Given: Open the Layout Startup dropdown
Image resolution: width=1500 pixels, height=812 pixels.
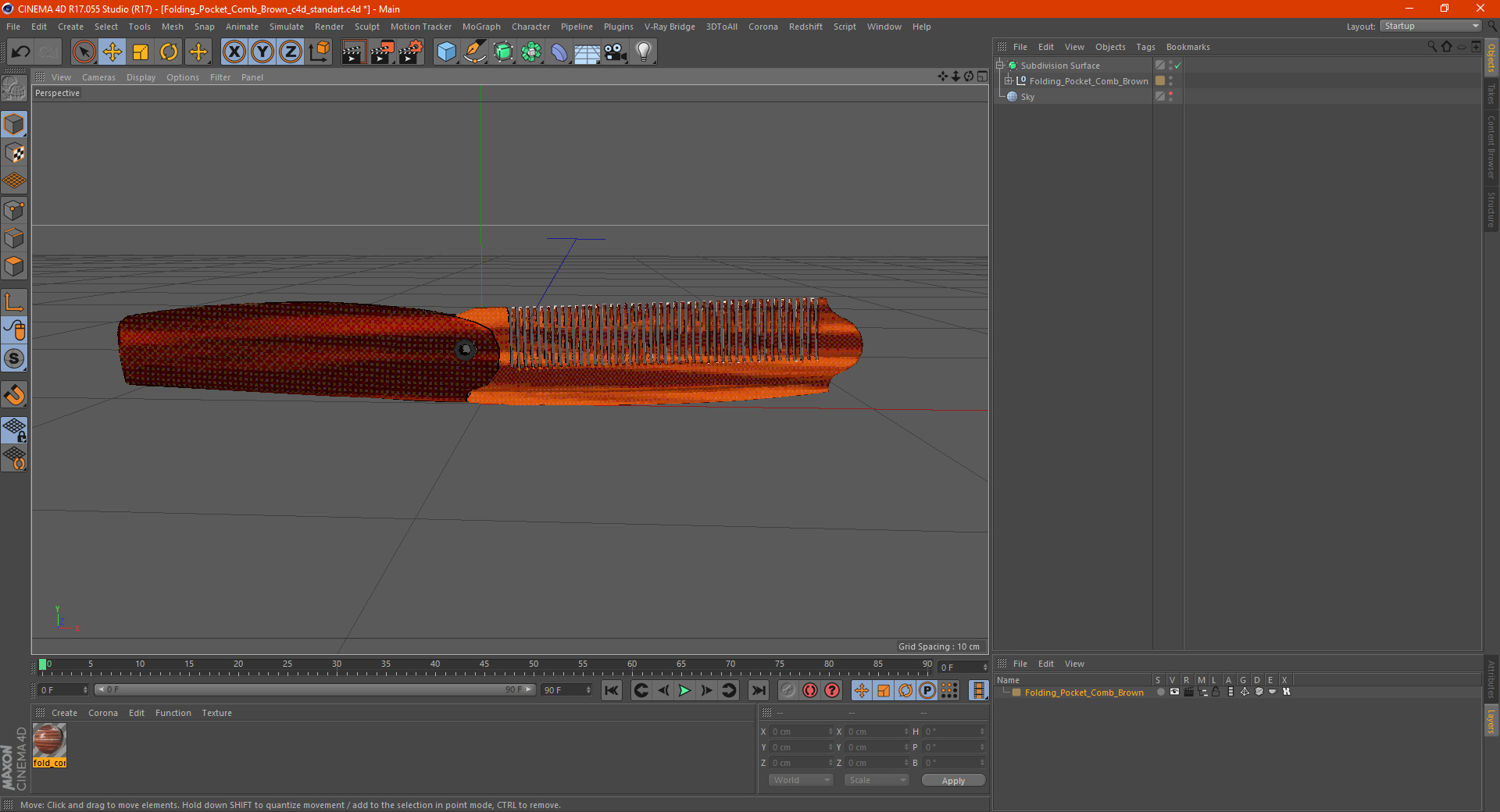Looking at the screenshot, I should [1430, 27].
